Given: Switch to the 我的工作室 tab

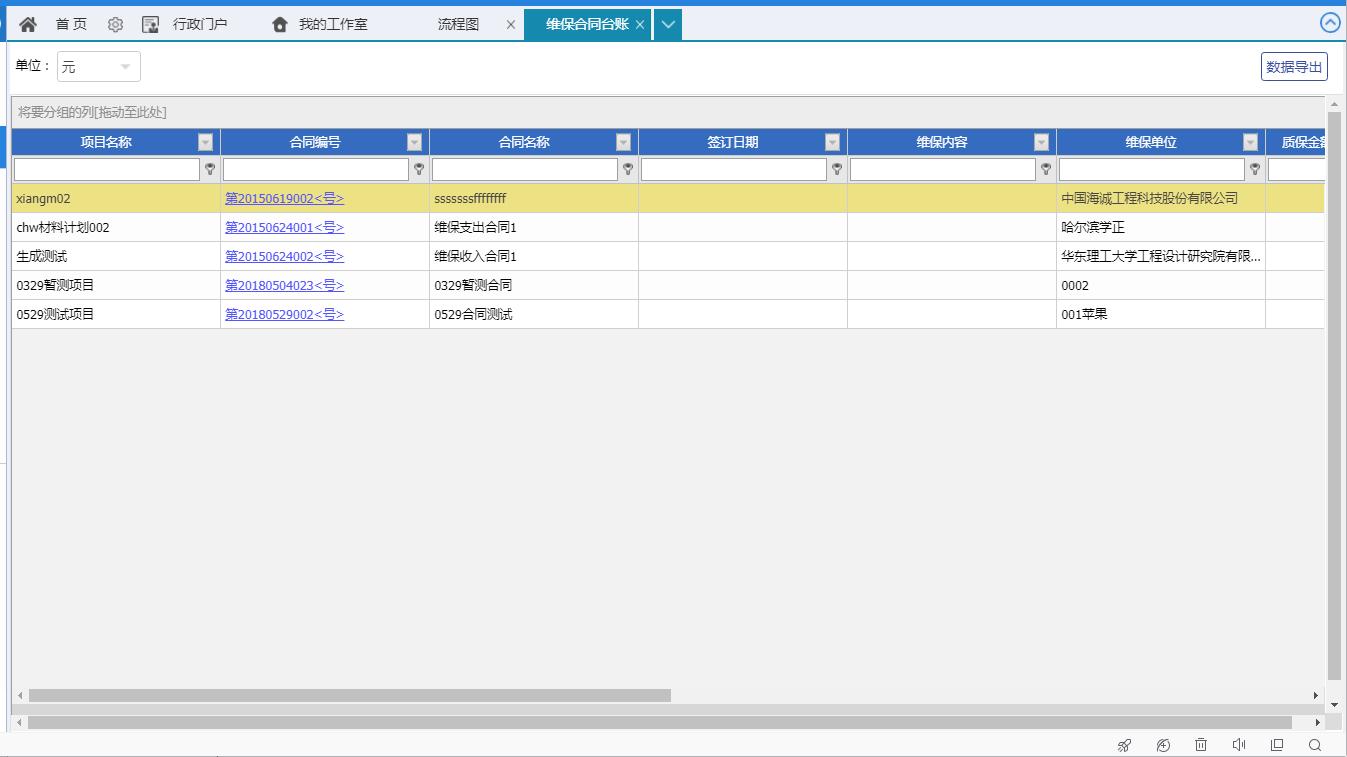Looking at the screenshot, I should click(332, 24).
